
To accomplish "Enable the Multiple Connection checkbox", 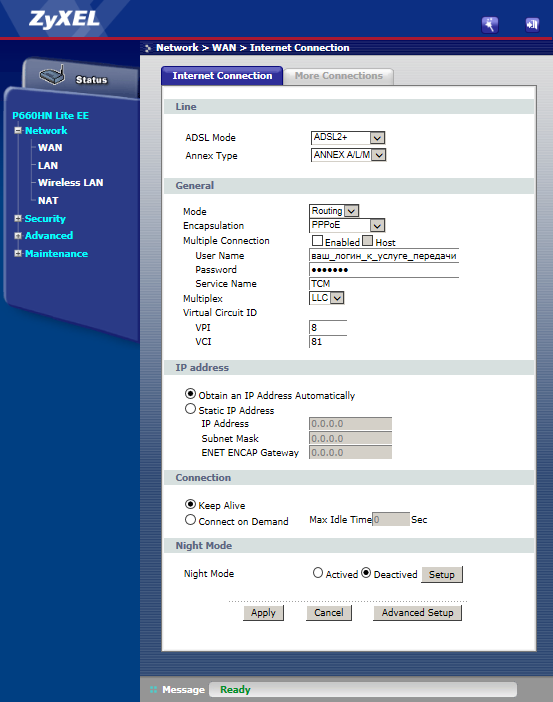I will click(x=317, y=241).
